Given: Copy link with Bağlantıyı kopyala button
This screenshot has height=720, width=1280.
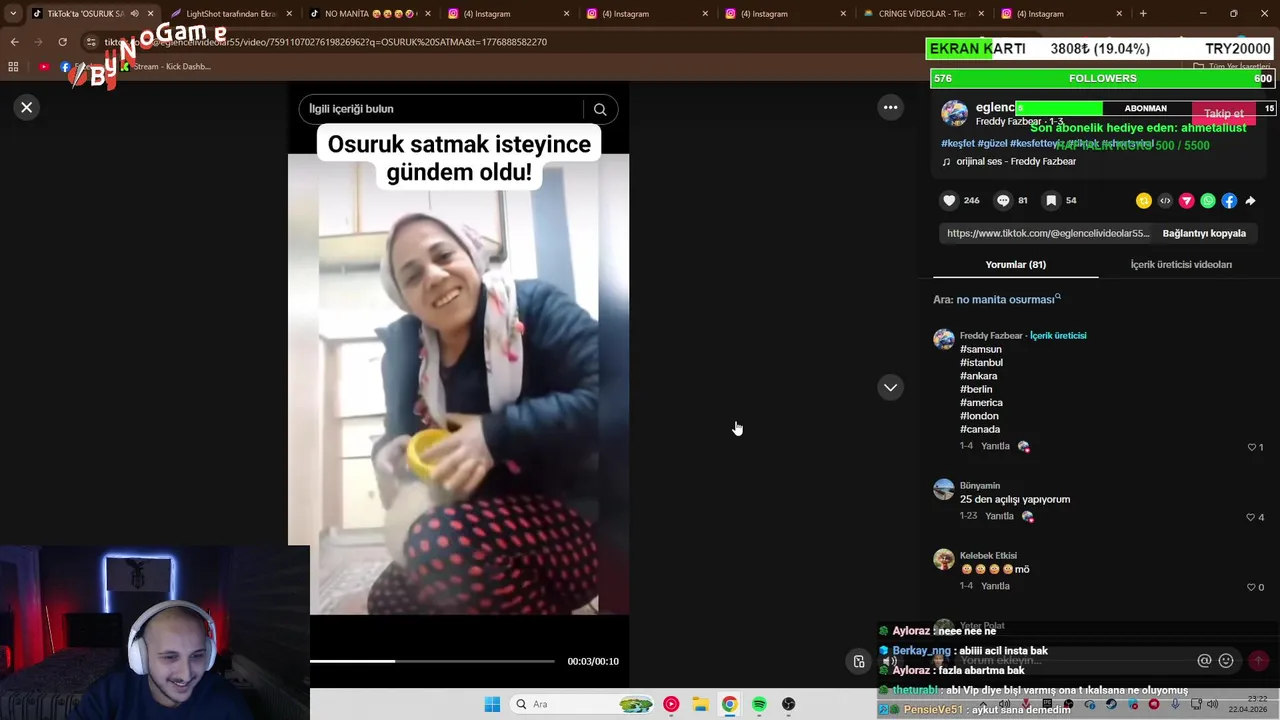Looking at the screenshot, I should point(1204,233).
